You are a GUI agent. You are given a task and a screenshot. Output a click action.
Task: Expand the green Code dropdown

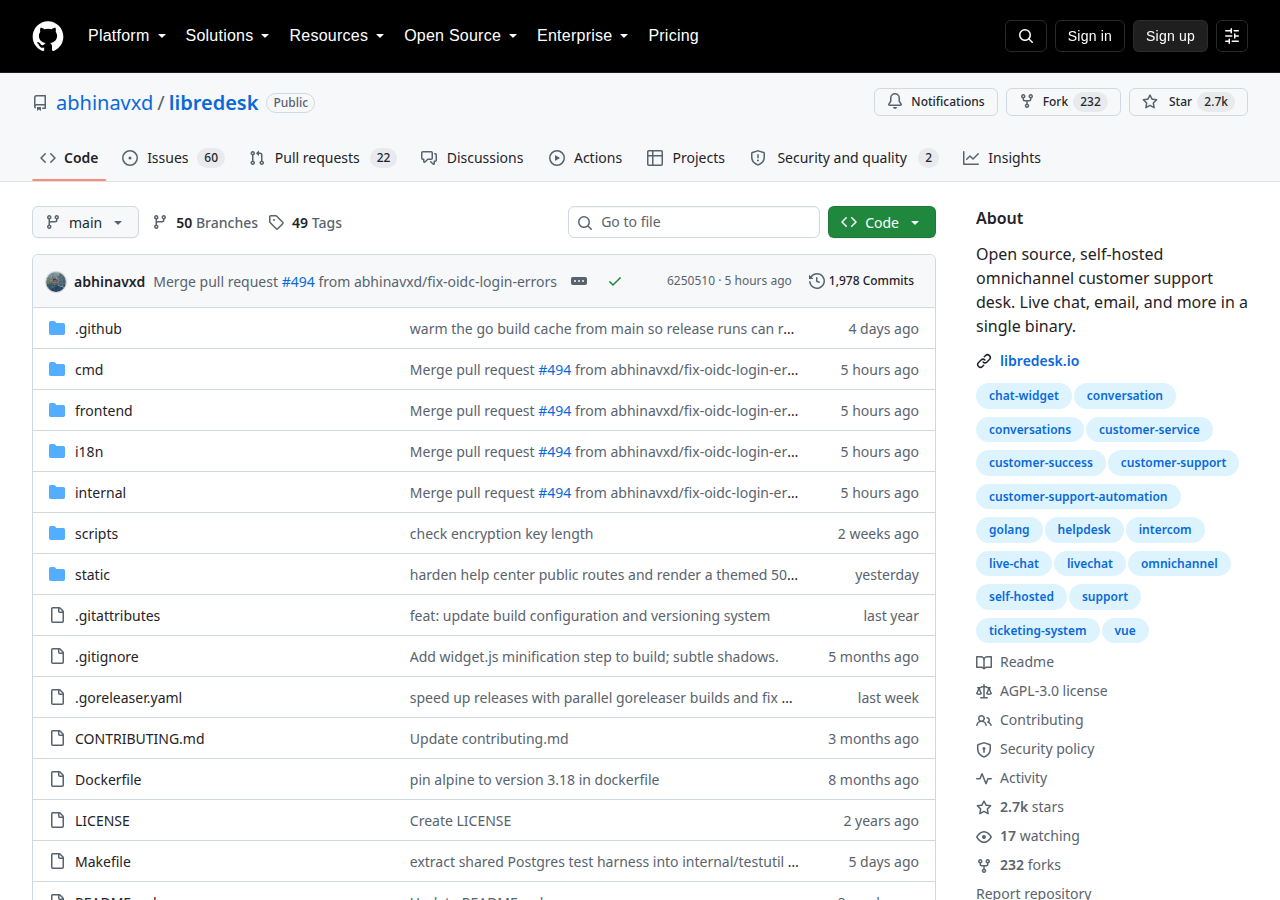(882, 222)
